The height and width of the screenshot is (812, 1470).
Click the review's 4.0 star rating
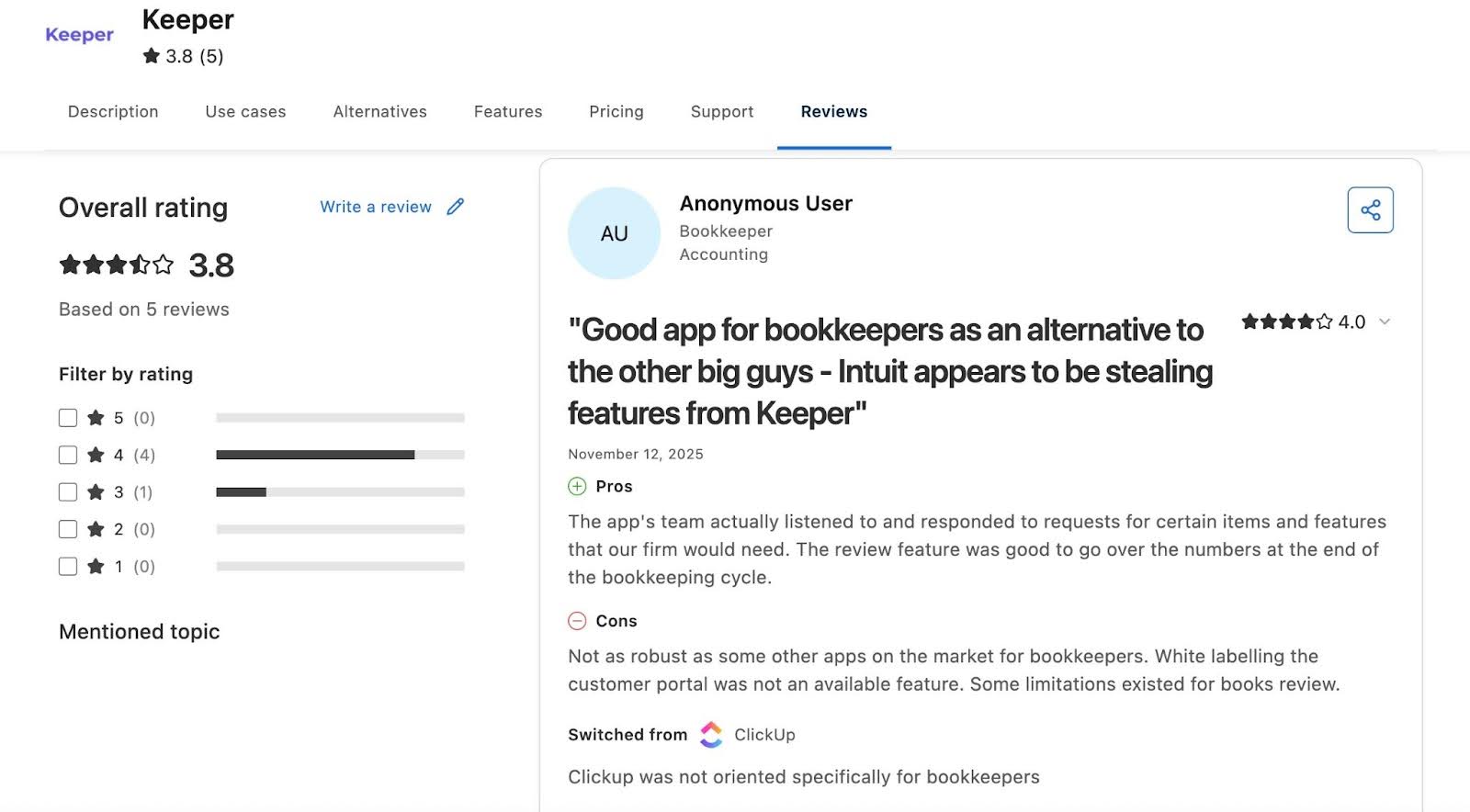1287,321
